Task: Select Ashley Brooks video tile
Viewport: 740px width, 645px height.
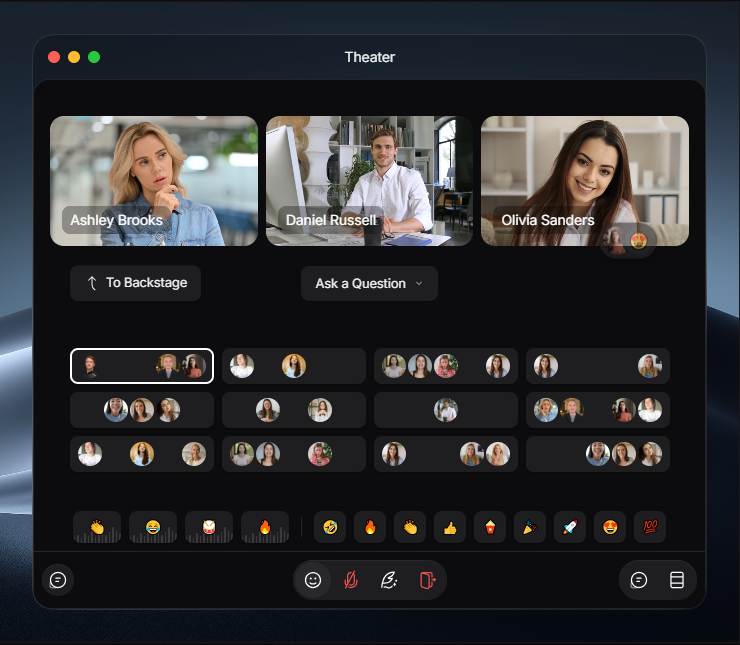Action: (154, 181)
